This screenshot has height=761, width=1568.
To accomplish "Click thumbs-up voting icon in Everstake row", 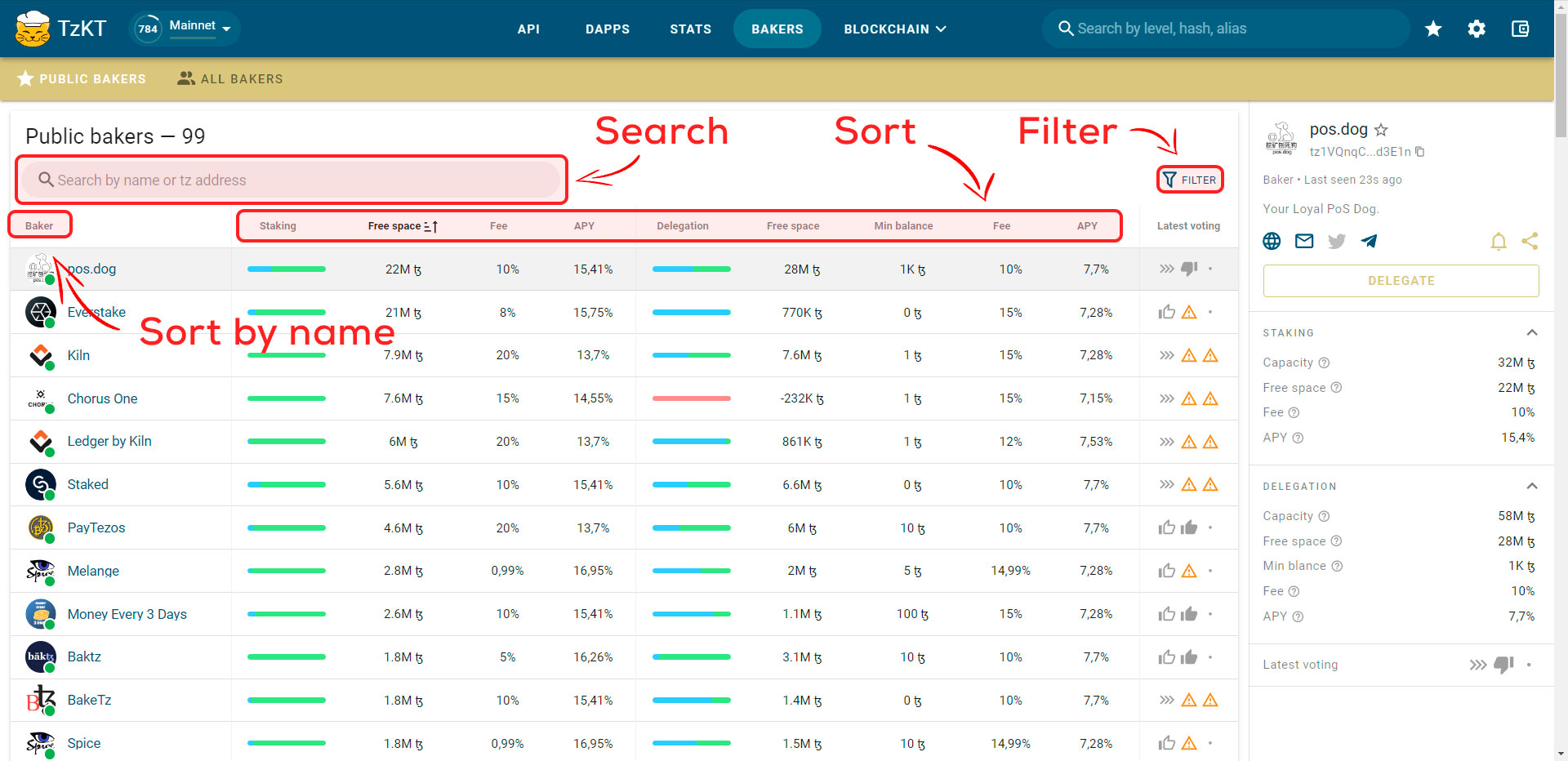I will 1166,312.
